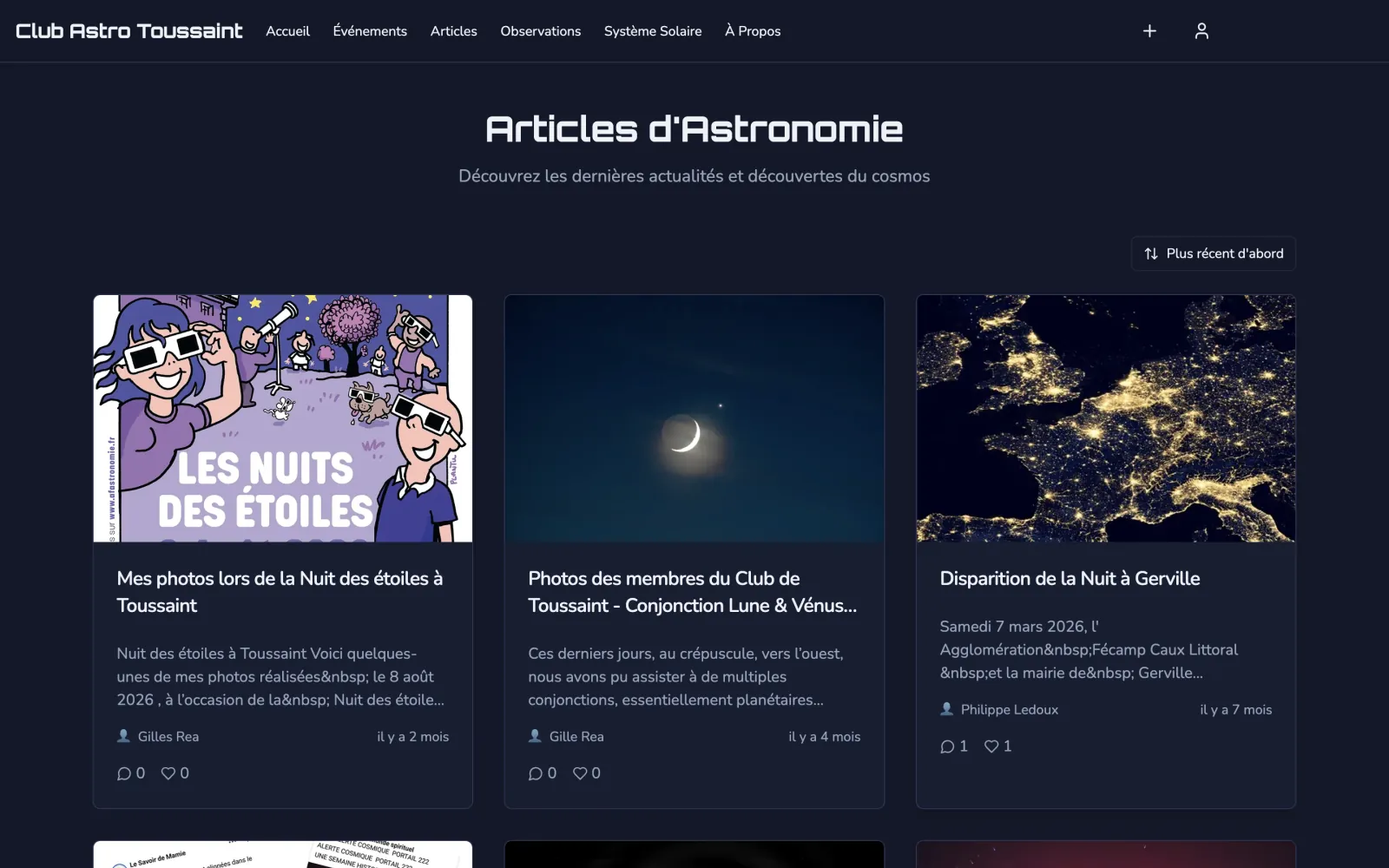Screen dimensions: 1389x868
Task: Click excerpt starting 'Nuit des étoiles à Toussaint Voici'
Action: click(x=281, y=676)
